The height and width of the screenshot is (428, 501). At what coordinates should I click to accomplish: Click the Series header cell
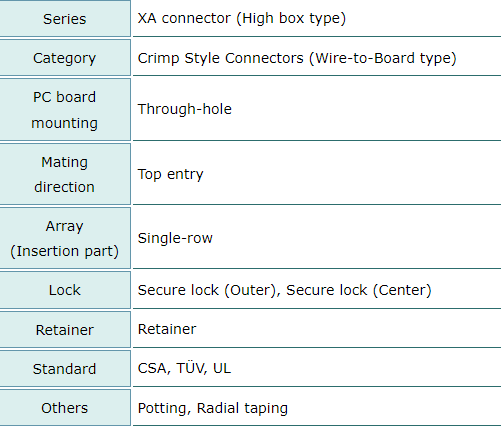[65, 19]
